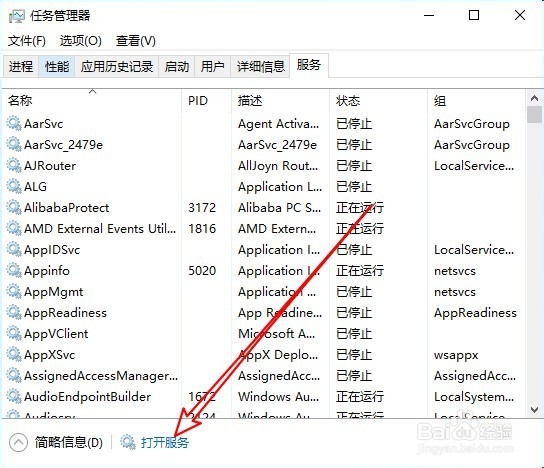544x468 pixels.
Task: Sort by the 名称 column header
Action: [x=92, y=101]
